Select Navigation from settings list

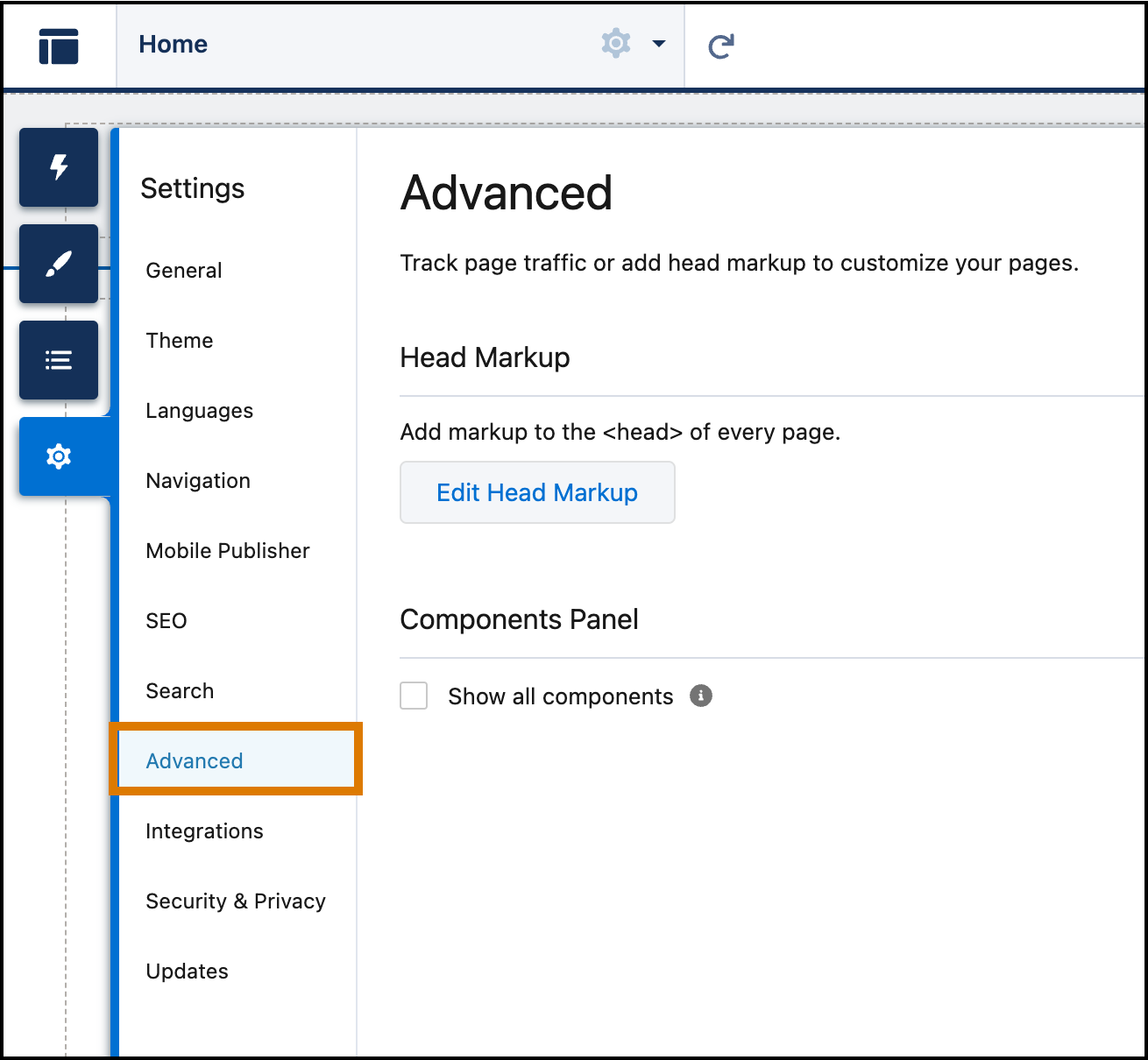tap(197, 480)
